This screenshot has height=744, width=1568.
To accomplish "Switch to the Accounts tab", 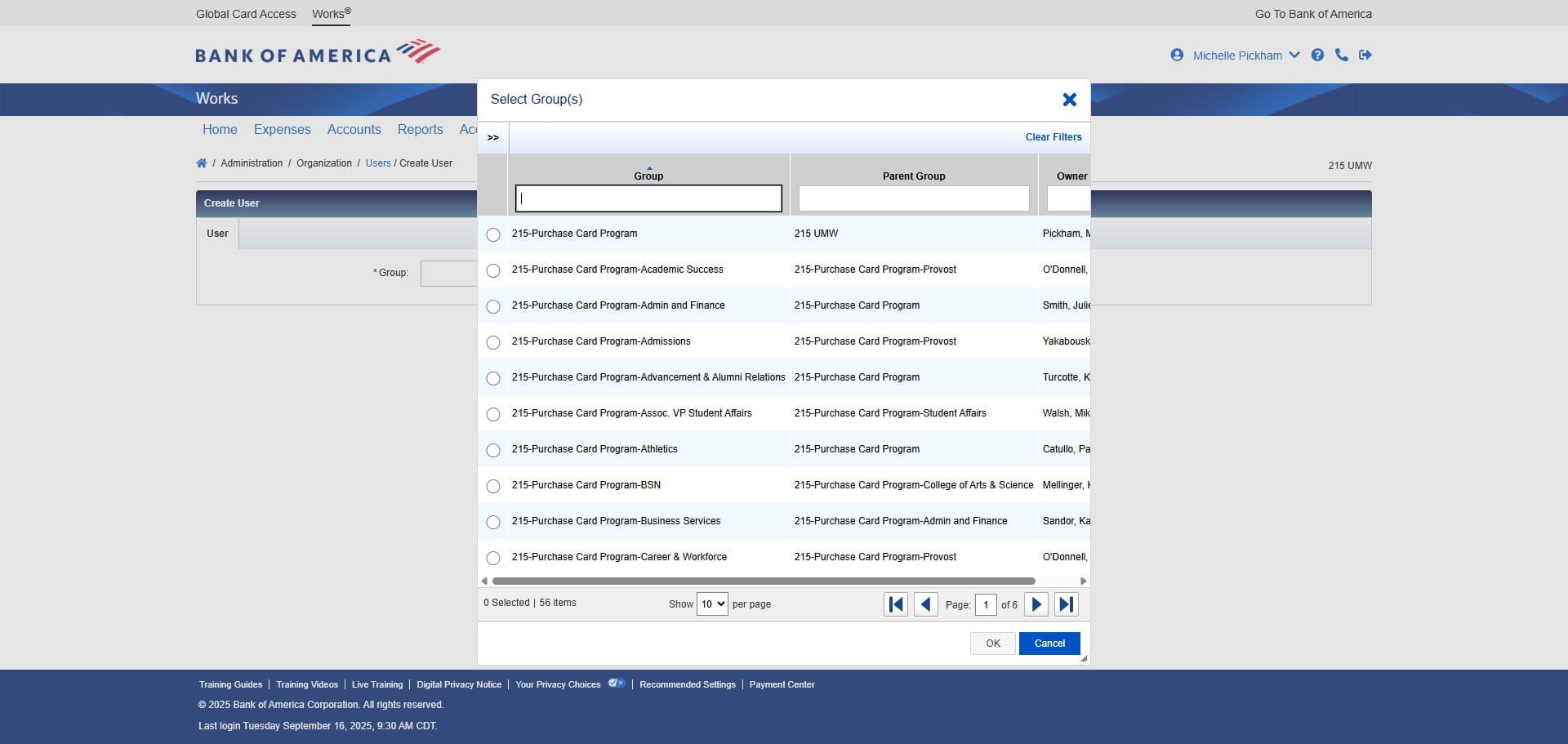I will [354, 129].
